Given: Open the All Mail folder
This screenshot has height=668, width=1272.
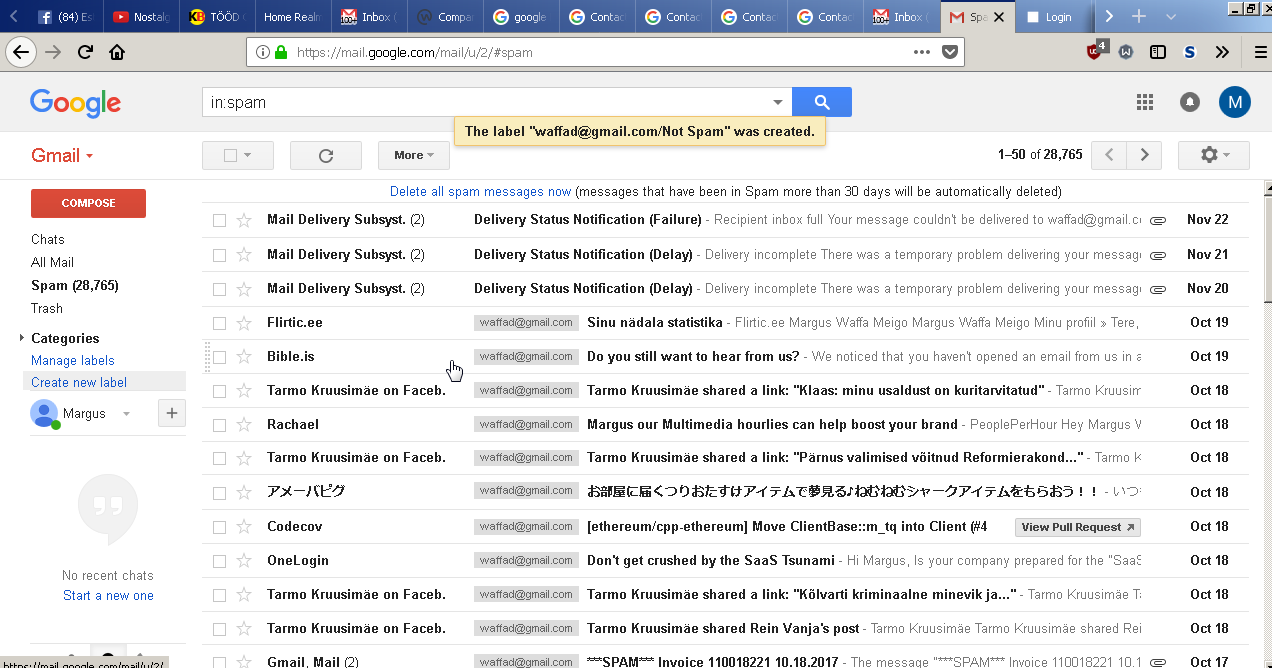Looking at the screenshot, I should click(x=52, y=262).
